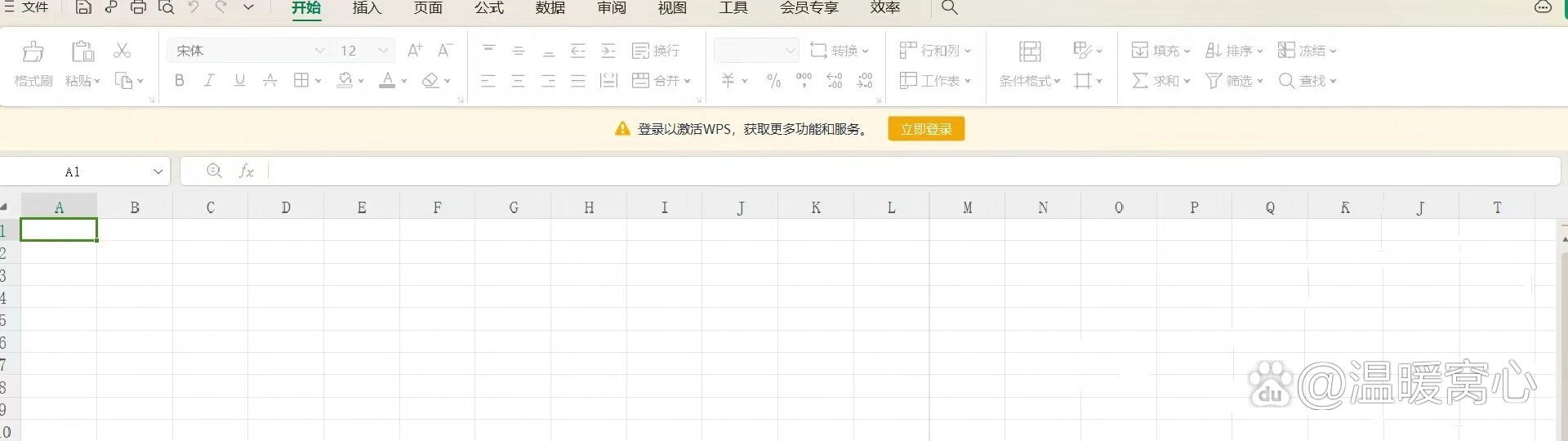Expand the Borders dropdown arrow

(x=318, y=81)
